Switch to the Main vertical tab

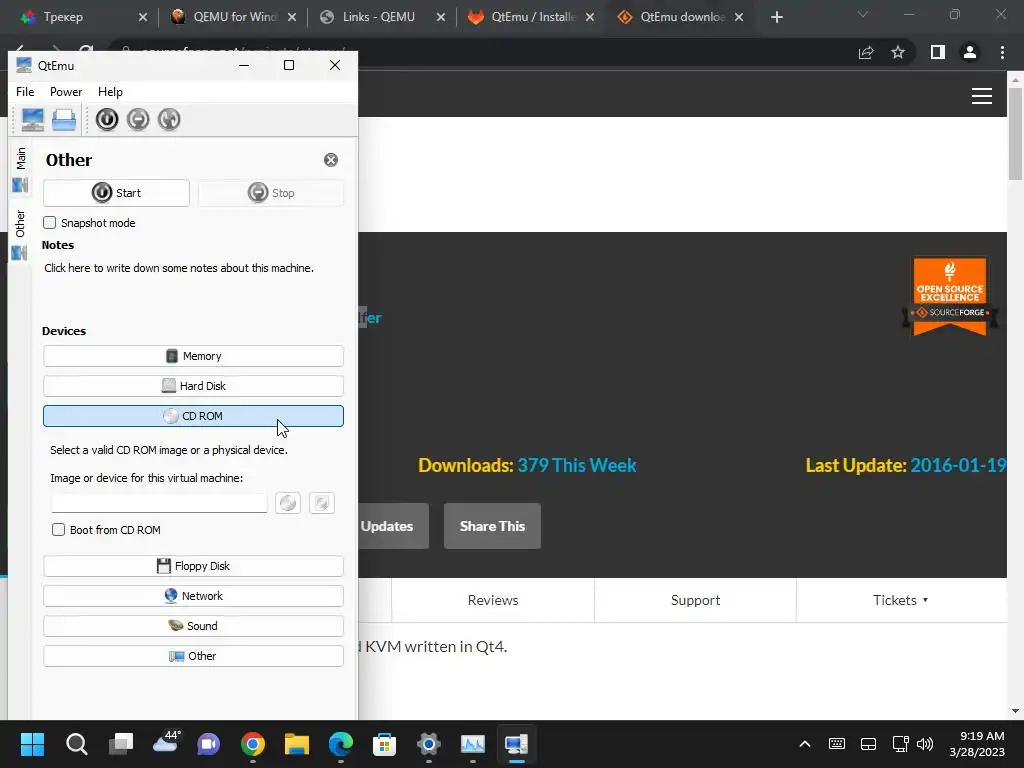tap(20, 169)
